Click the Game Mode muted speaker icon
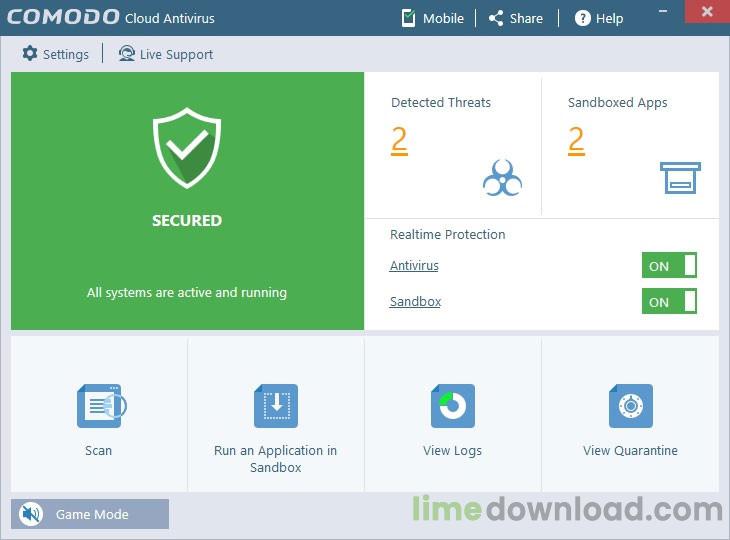This screenshot has width=730, height=540. (31, 514)
